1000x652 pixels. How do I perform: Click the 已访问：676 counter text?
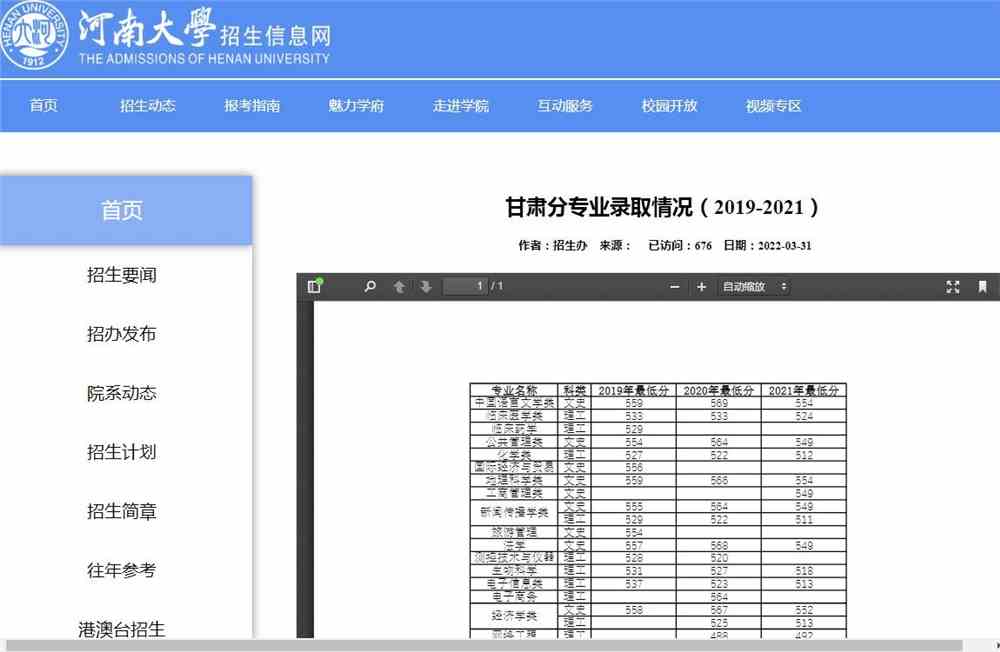680,246
